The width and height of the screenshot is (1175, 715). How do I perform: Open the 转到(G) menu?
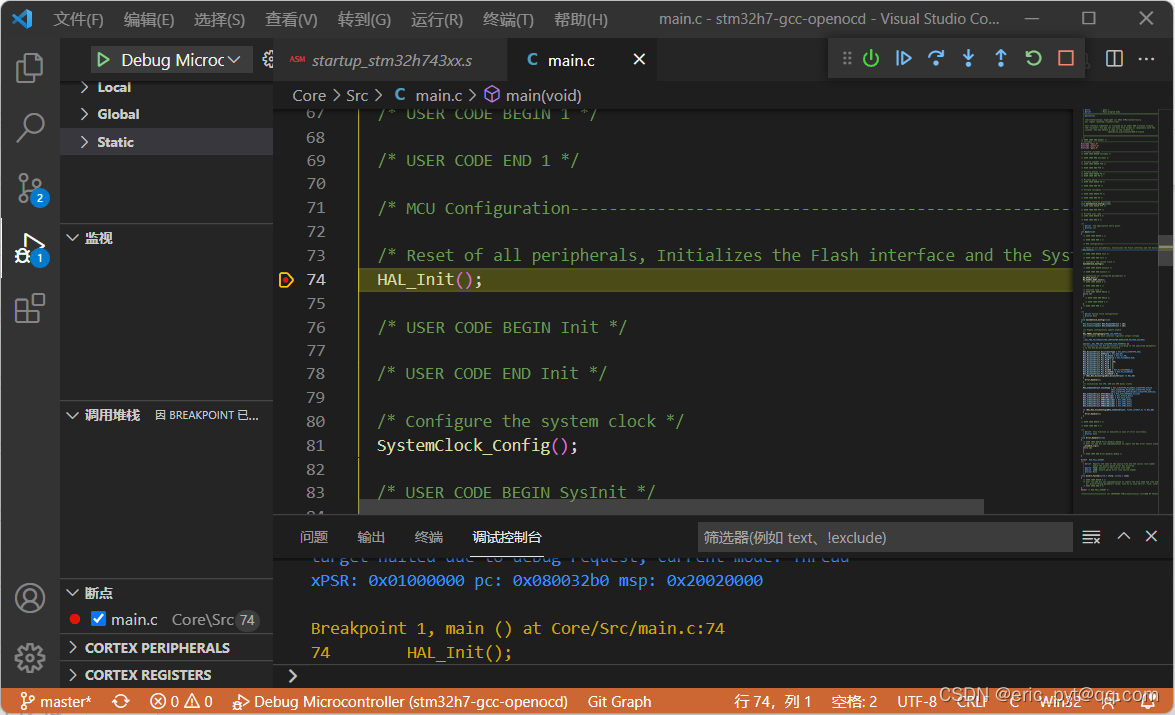click(x=364, y=19)
